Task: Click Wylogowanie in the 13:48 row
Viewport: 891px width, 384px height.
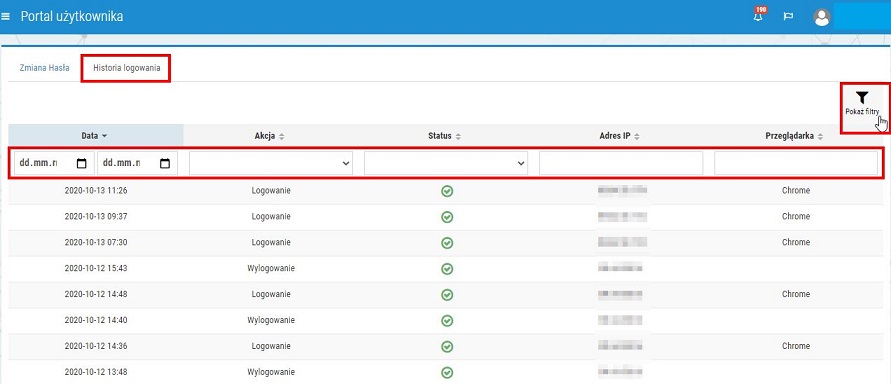Action: coord(271,372)
